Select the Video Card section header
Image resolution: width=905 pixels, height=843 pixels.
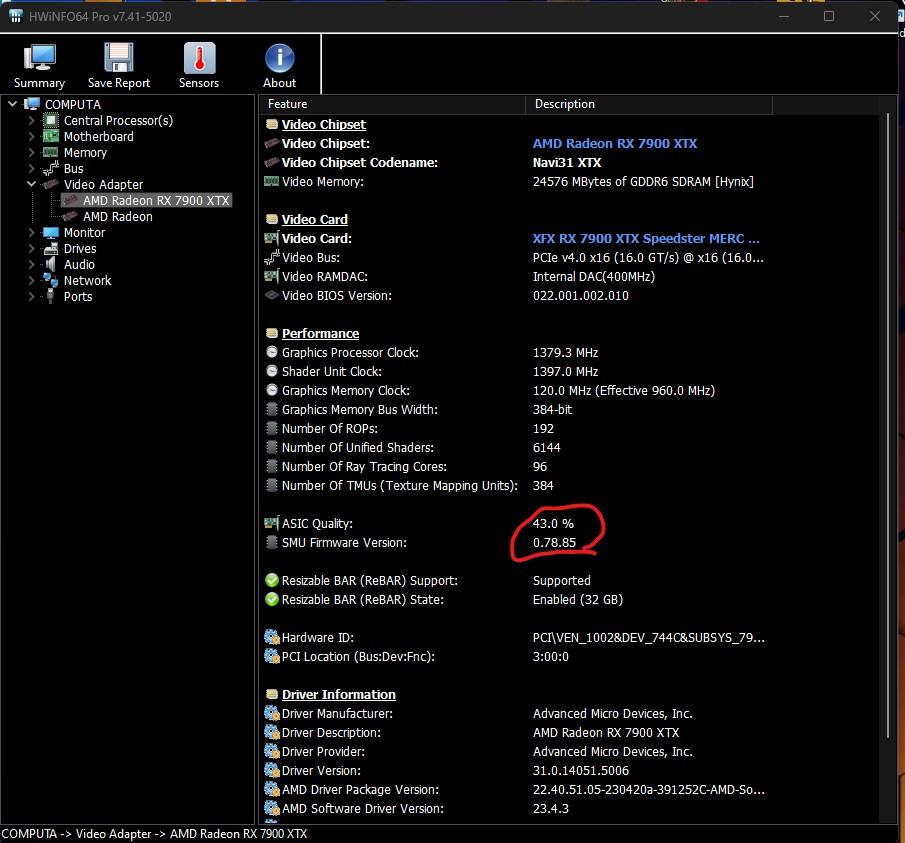coord(315,219)
